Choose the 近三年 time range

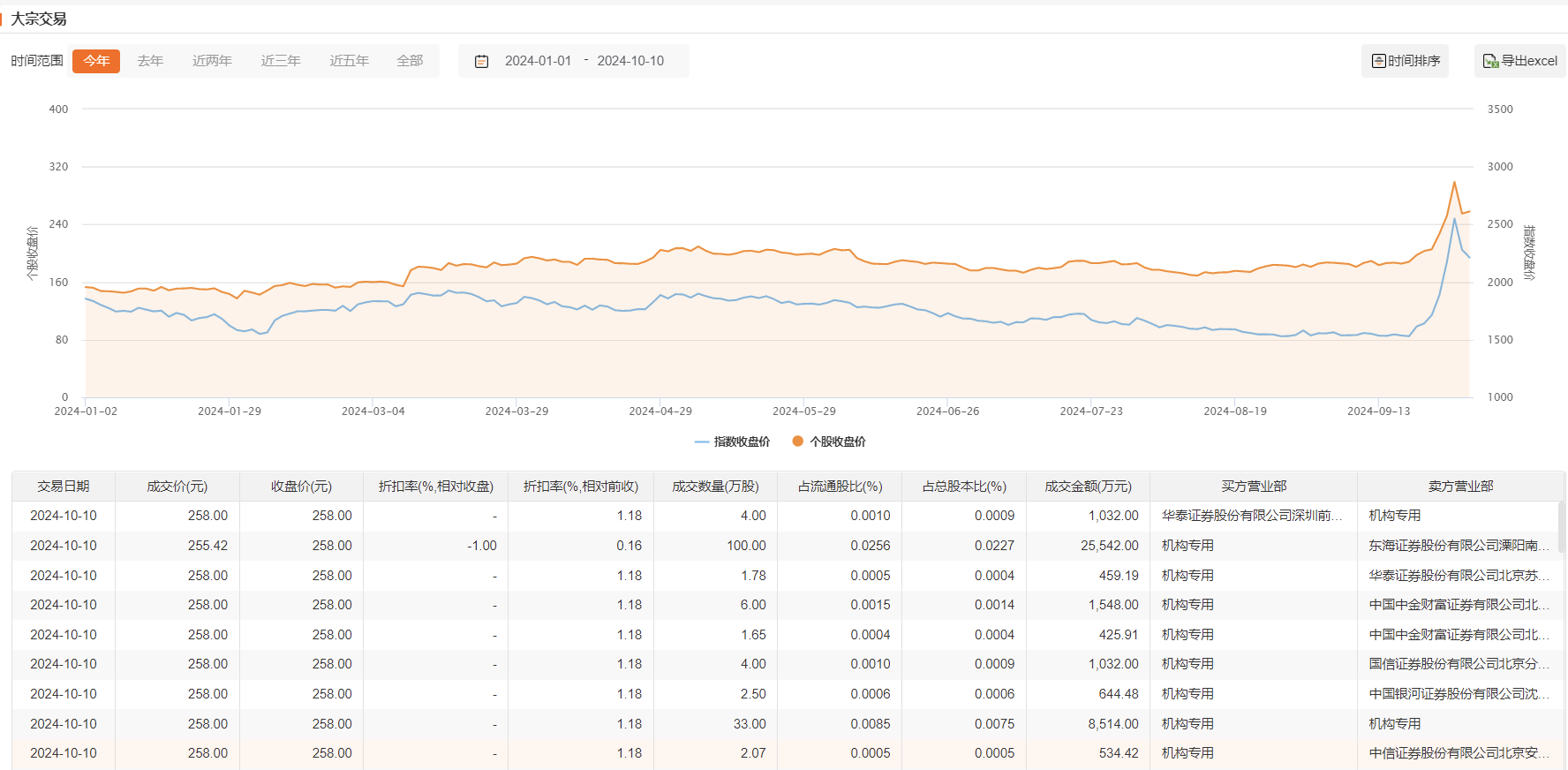point(281,61)
